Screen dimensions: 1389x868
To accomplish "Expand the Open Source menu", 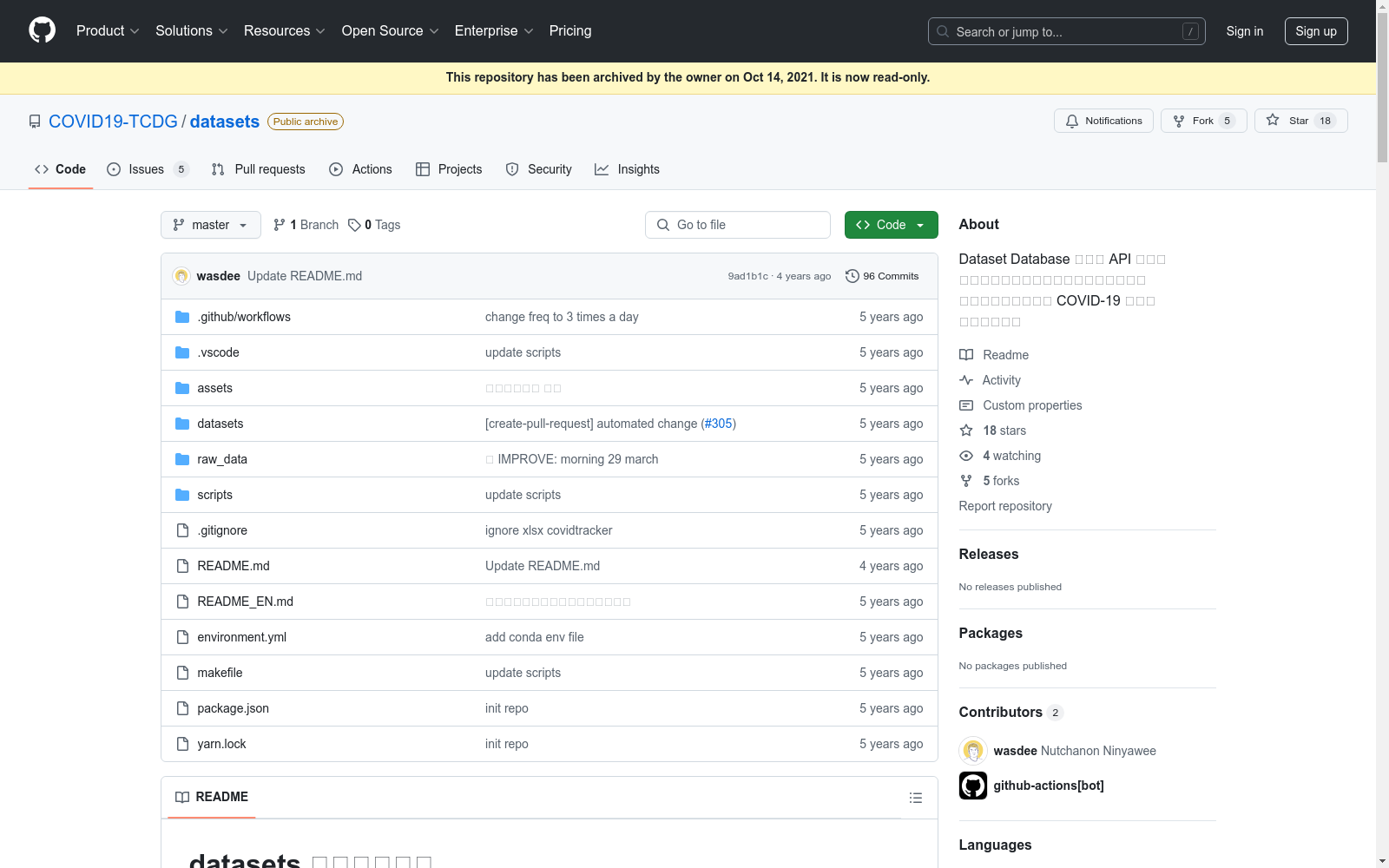I will (391, 31).
